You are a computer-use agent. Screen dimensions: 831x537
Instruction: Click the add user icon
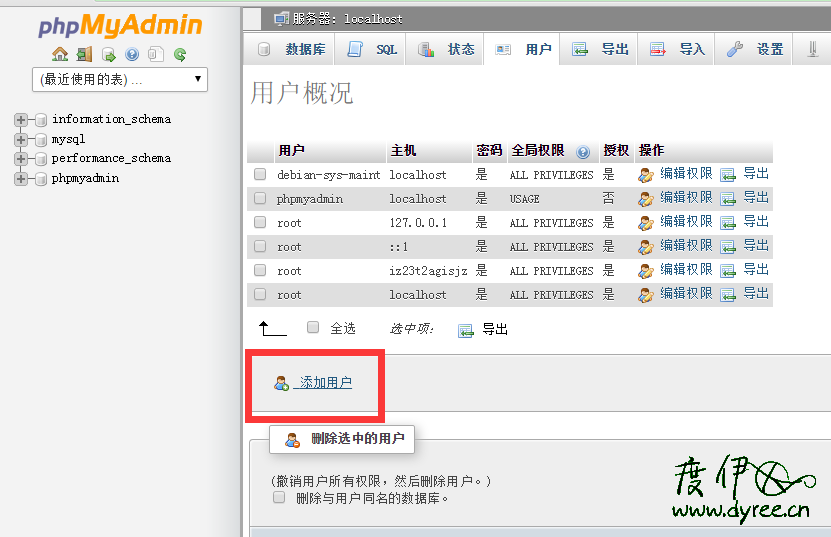[x=281, y=383]
